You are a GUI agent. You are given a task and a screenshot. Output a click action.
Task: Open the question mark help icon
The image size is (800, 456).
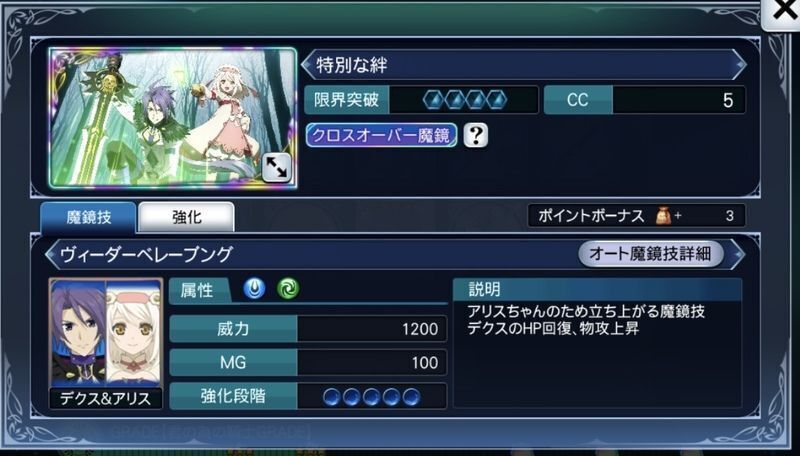[x=476, y=135]
